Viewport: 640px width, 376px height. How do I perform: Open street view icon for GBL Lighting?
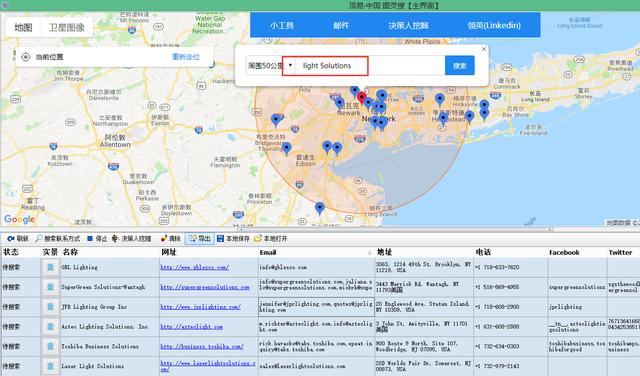pyautogui.click(x=50, y=267)
